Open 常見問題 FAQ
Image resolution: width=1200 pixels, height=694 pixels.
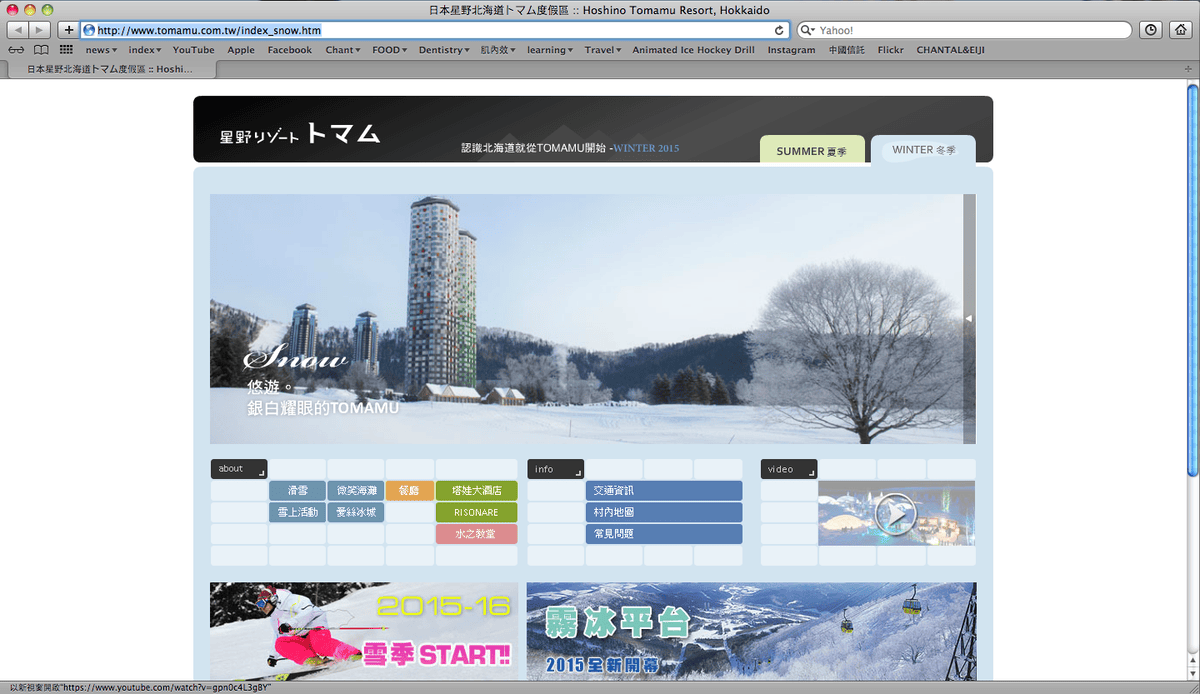664,534
